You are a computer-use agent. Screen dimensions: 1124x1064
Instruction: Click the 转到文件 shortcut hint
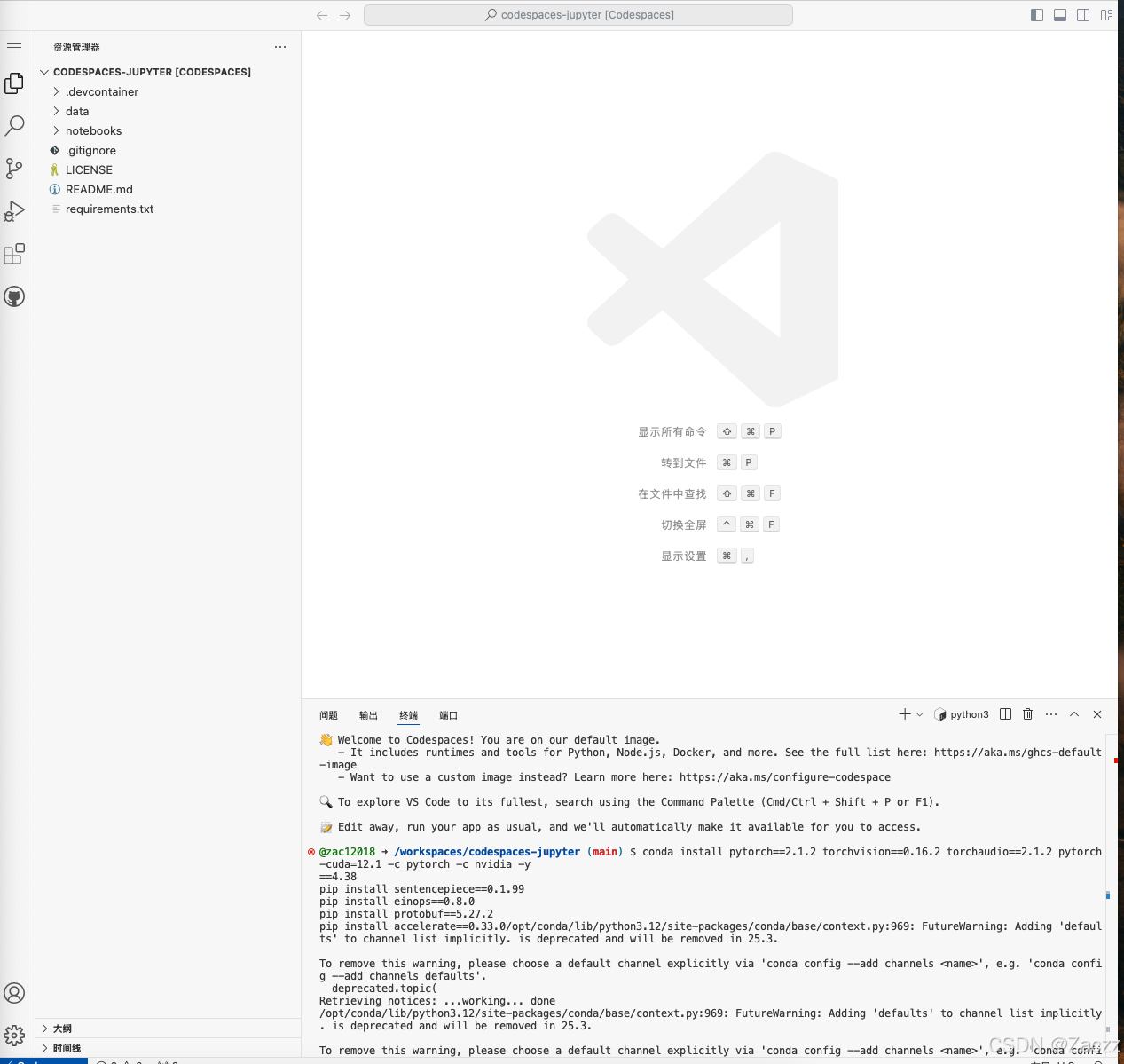[684, 463]
